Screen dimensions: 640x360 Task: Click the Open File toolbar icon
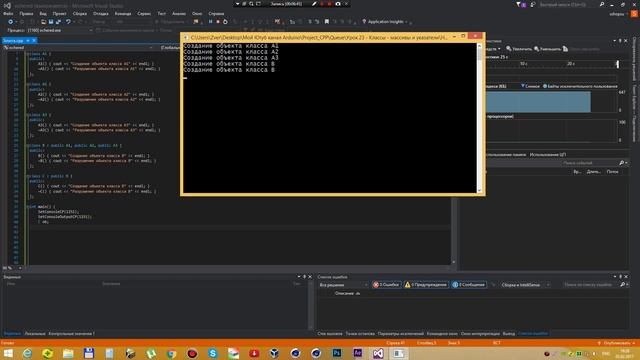(43, 22)
